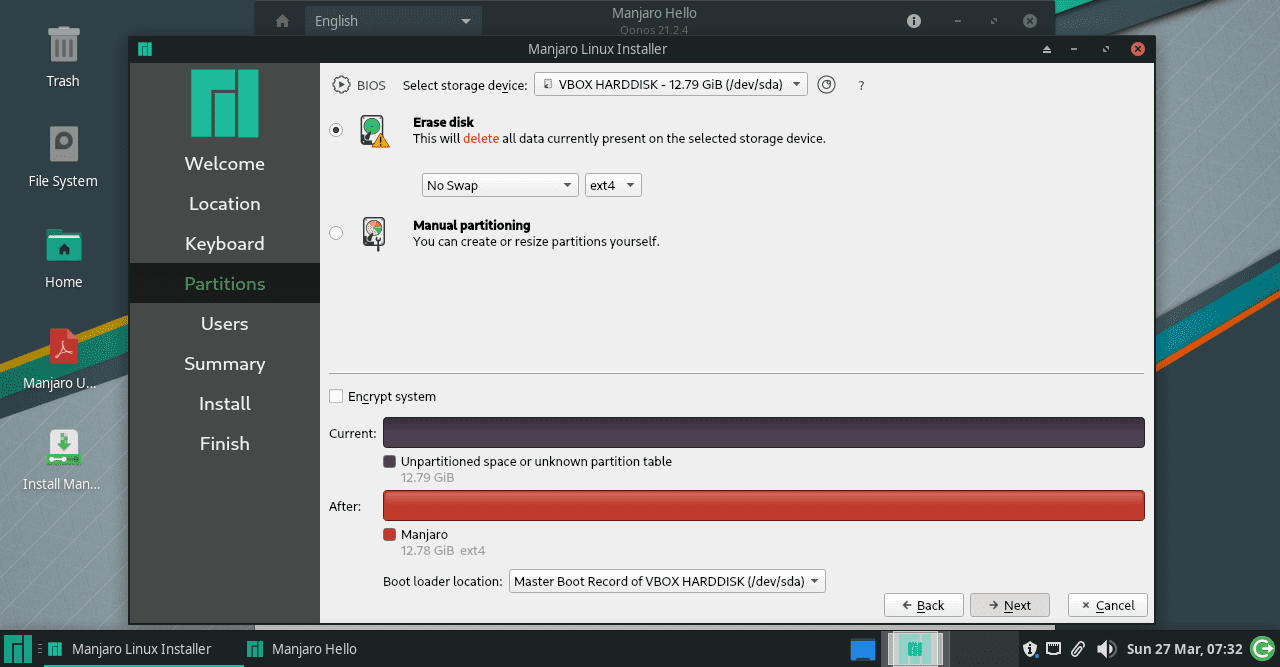Click the dark Unpartitioned space legend swatch
The image size is (1280, 667).
tap(389, 462)
